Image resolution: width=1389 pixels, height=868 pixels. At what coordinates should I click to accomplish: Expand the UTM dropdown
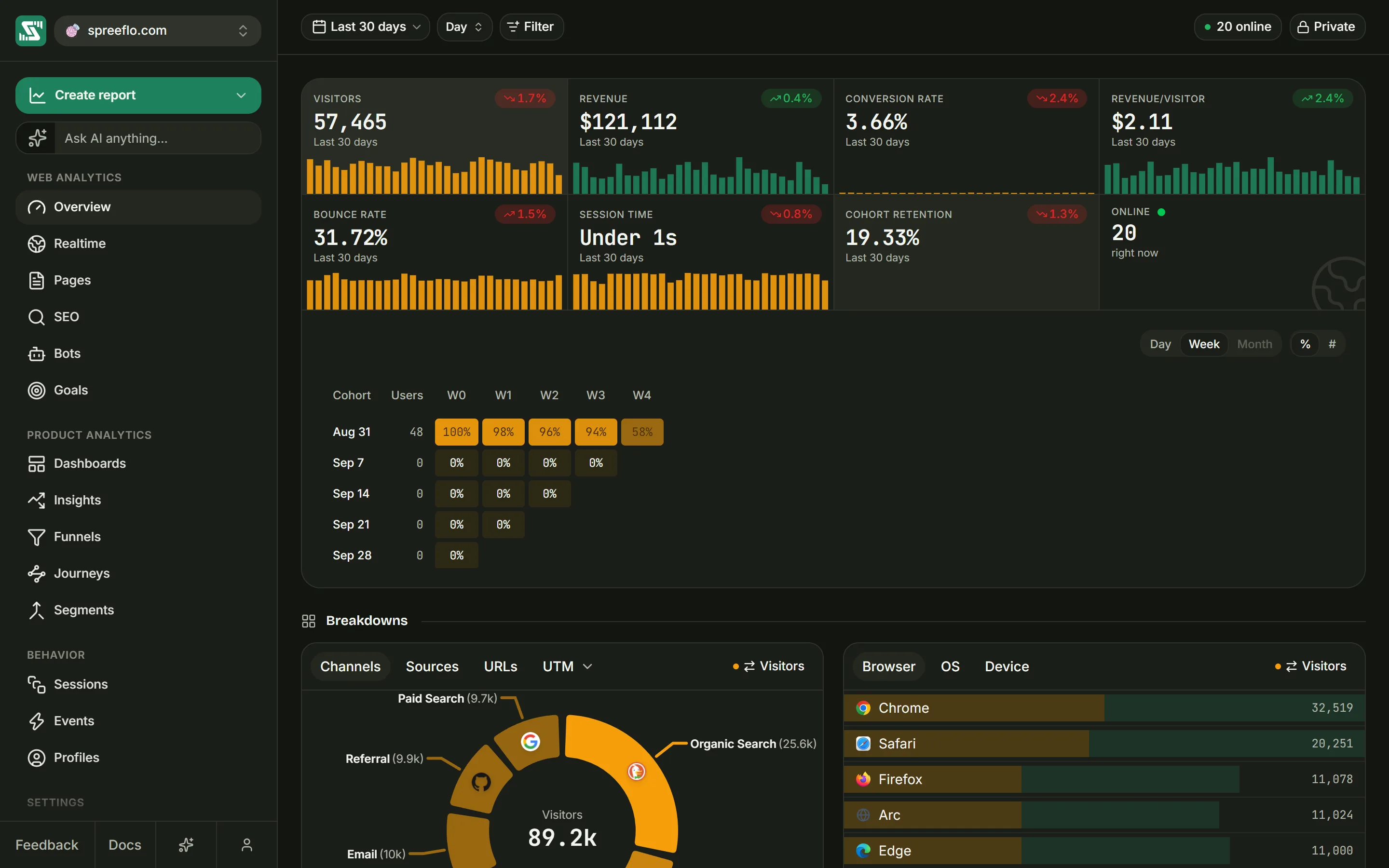tap(567, 666)
